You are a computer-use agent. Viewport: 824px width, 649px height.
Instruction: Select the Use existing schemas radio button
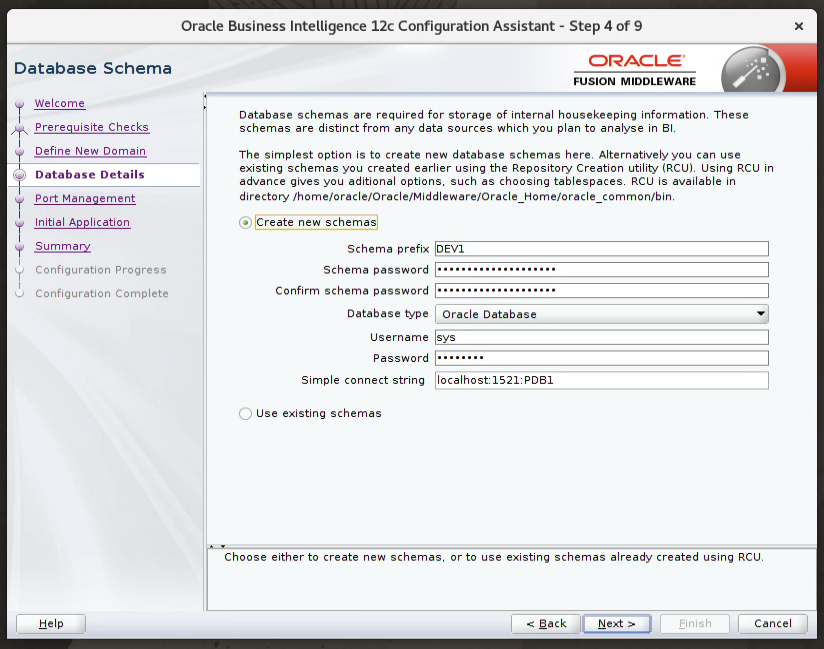click(x=245, y=414)
